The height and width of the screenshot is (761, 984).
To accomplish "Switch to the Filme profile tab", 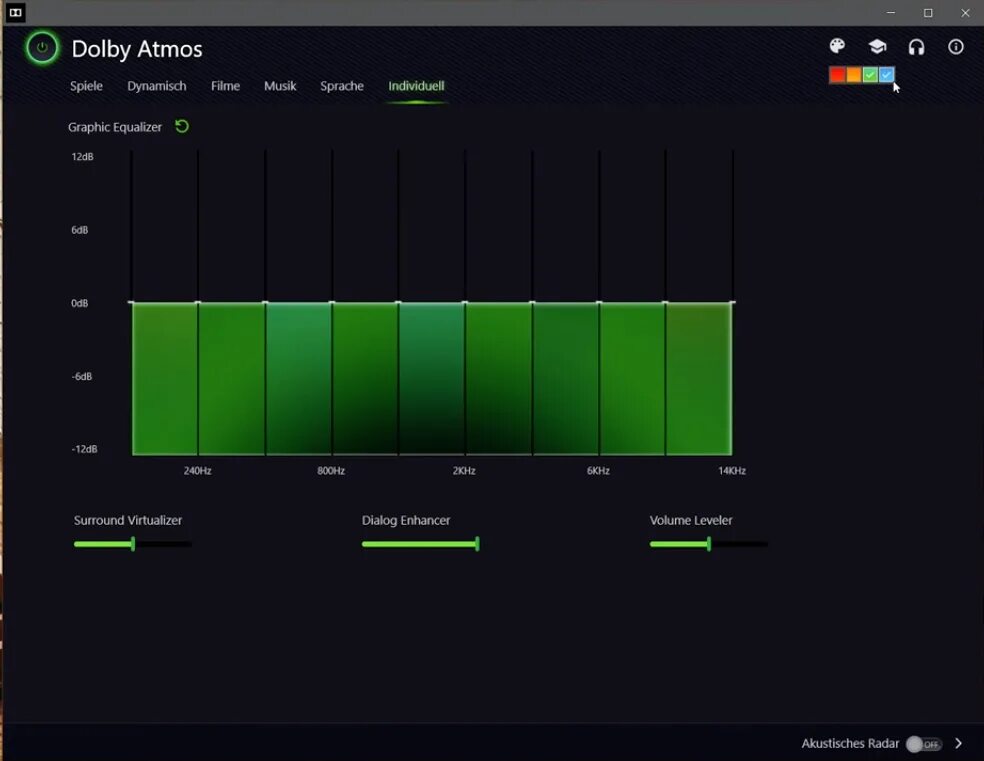I will 225,86.
